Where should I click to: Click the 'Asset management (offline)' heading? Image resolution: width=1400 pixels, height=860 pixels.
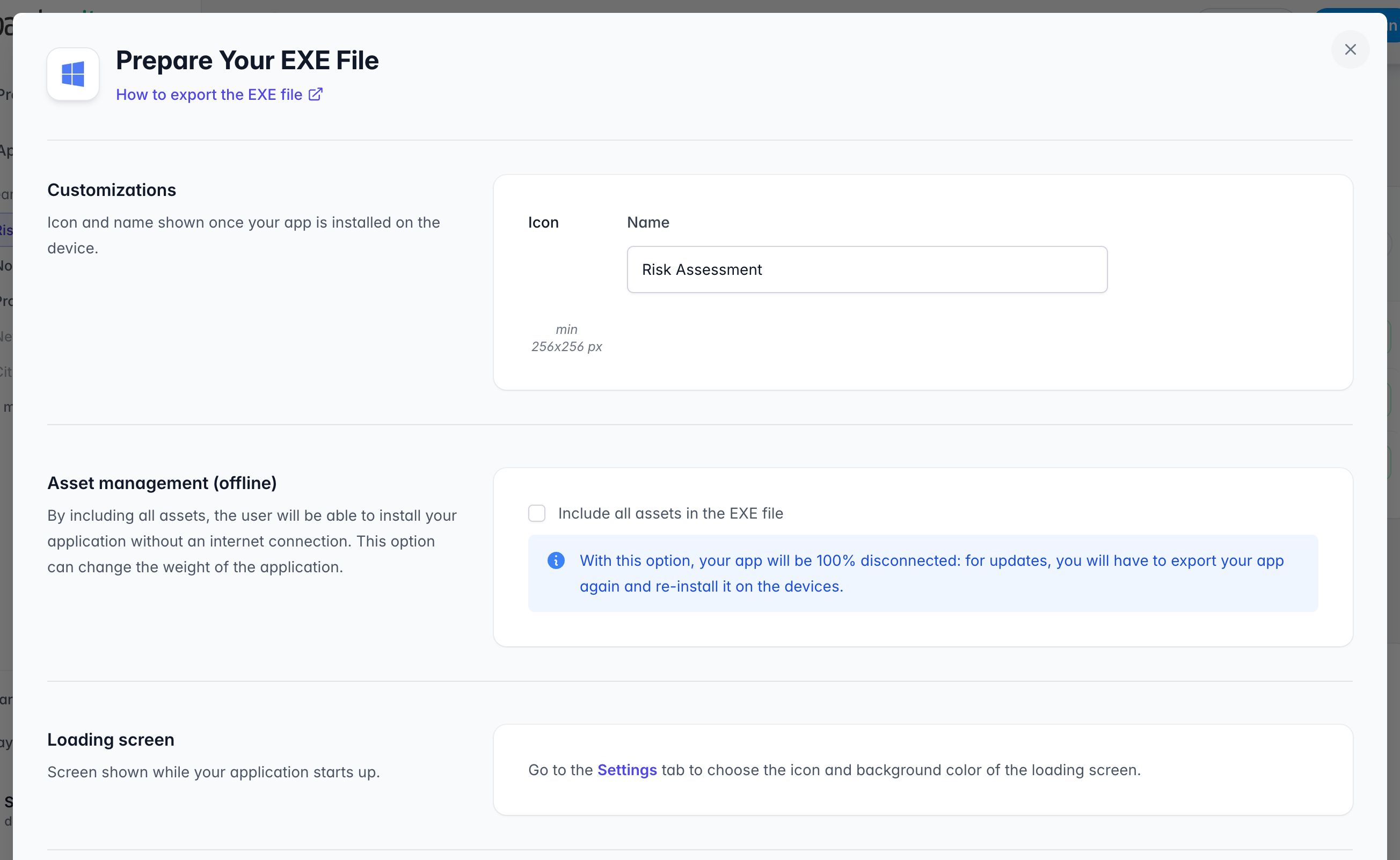tap(162, 483)
